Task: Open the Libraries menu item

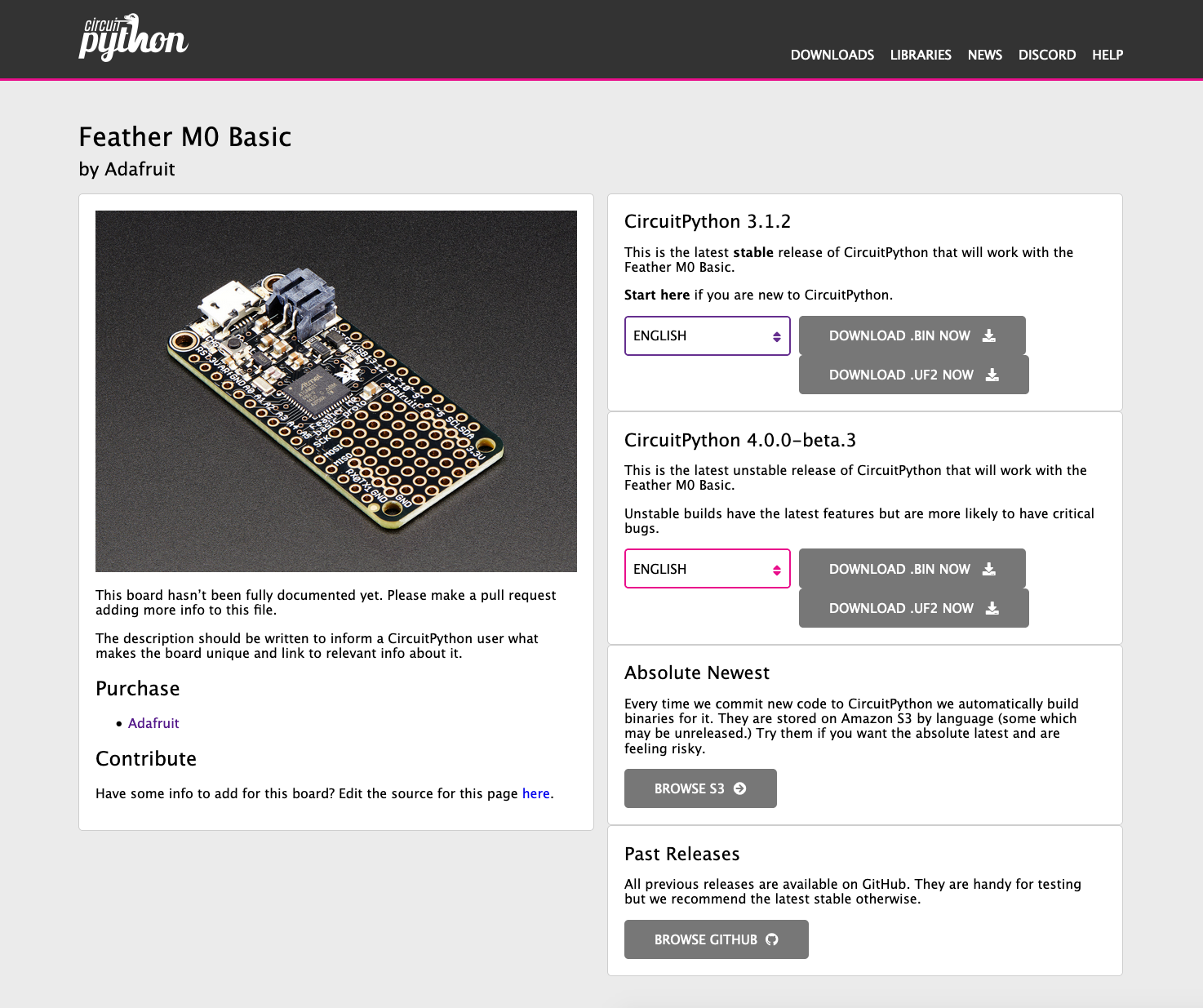Action: [x=921, y=55]
